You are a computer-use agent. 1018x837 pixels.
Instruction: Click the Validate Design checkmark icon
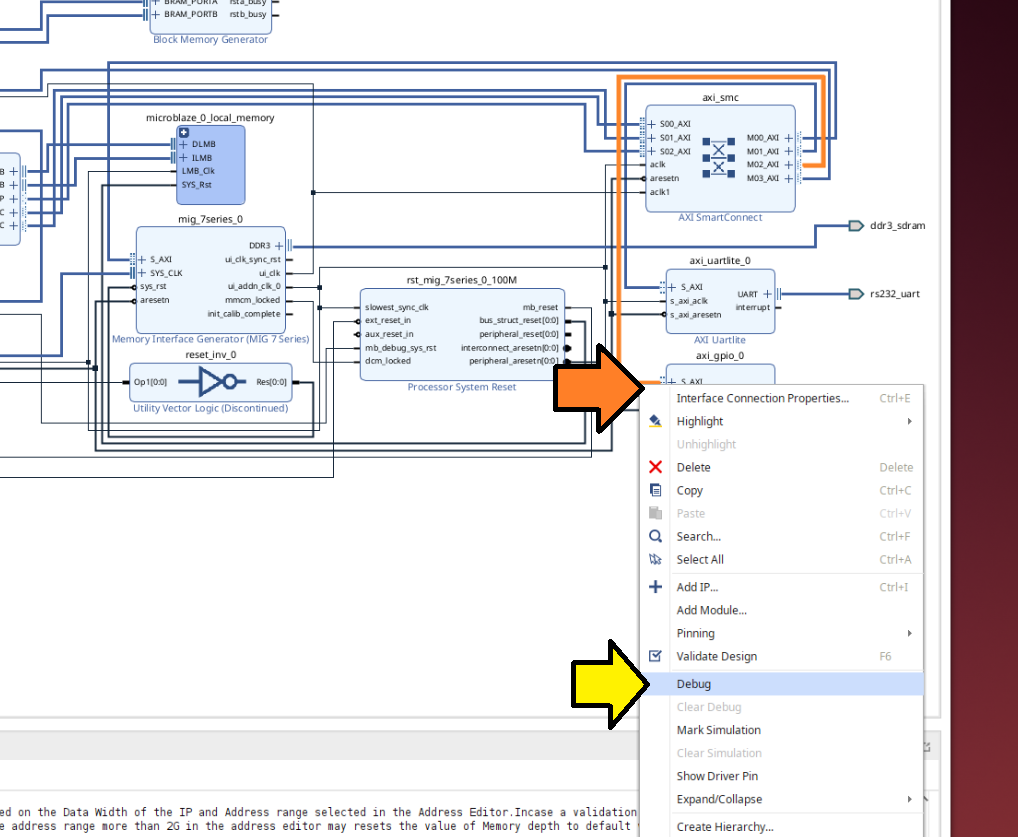(x=656, y=656)
